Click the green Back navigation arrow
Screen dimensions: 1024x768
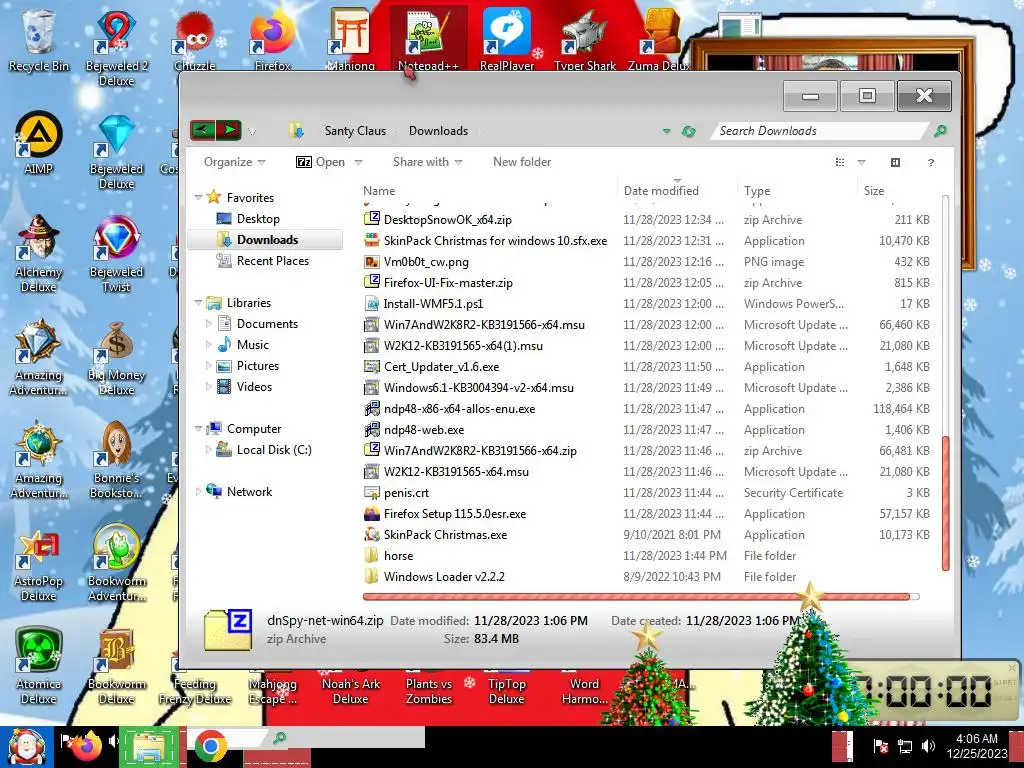click(203, 130)
